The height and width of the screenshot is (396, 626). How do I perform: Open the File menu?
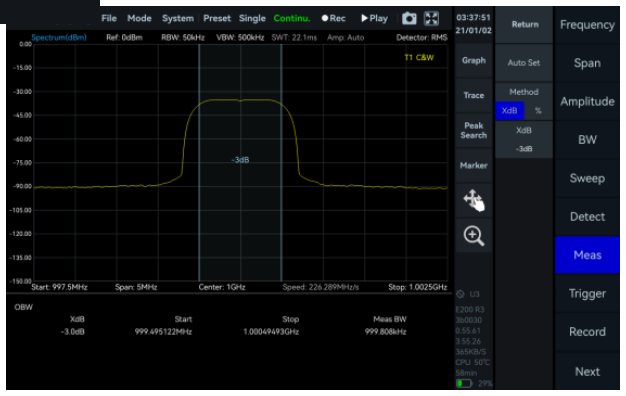[109, 18]
